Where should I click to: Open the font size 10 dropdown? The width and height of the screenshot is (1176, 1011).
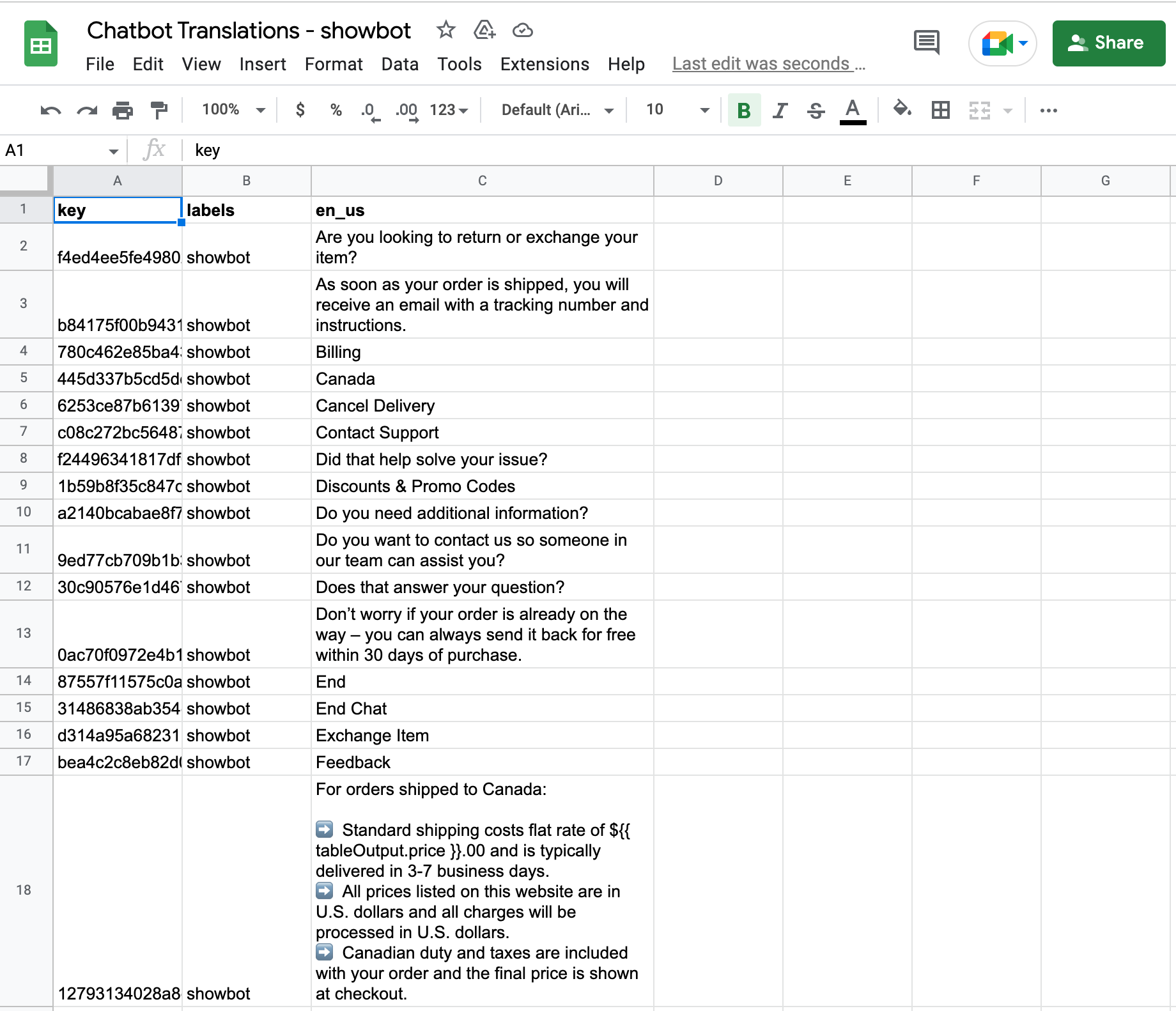[x=677, y=110]
